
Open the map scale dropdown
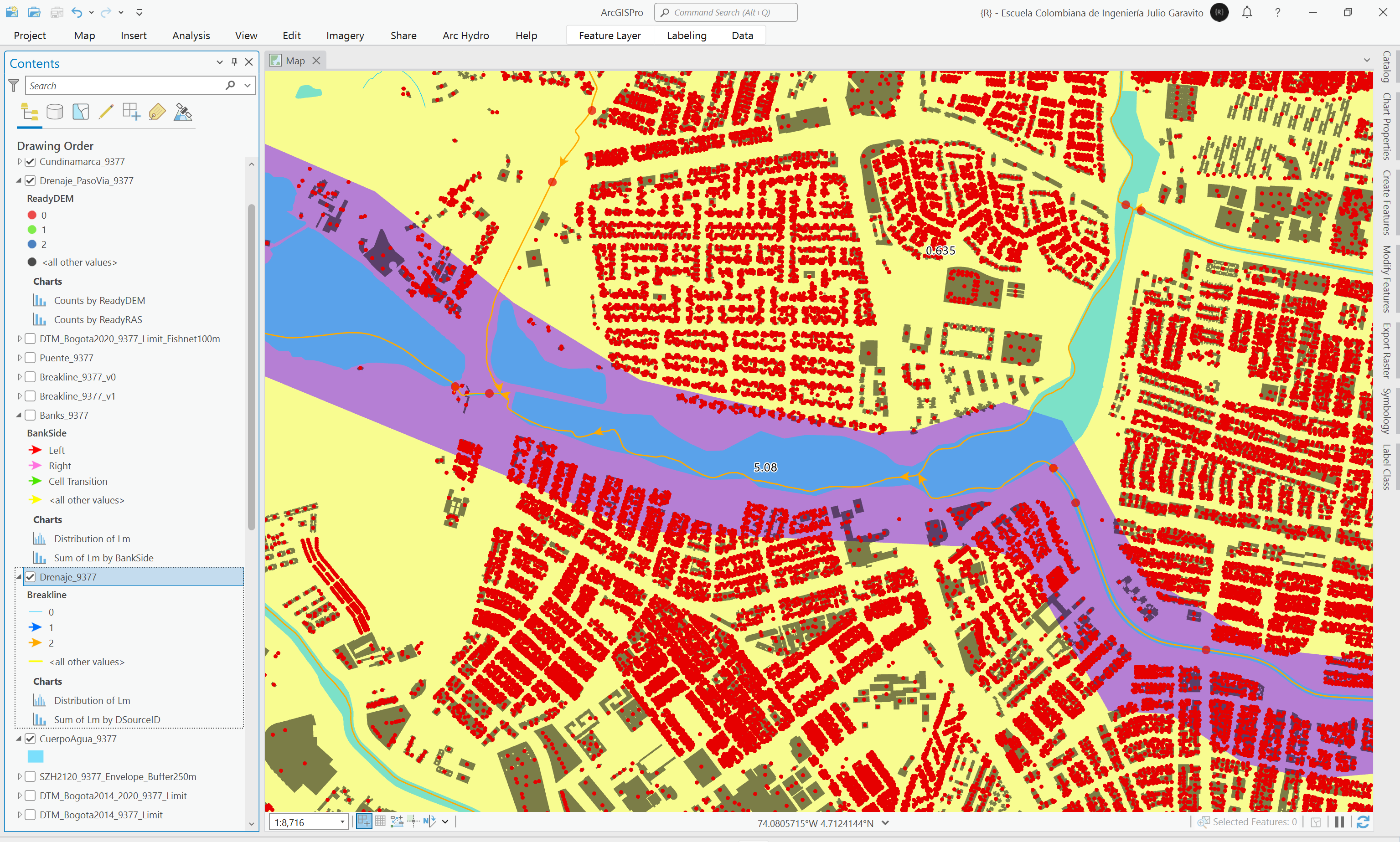tap(342, 822)
